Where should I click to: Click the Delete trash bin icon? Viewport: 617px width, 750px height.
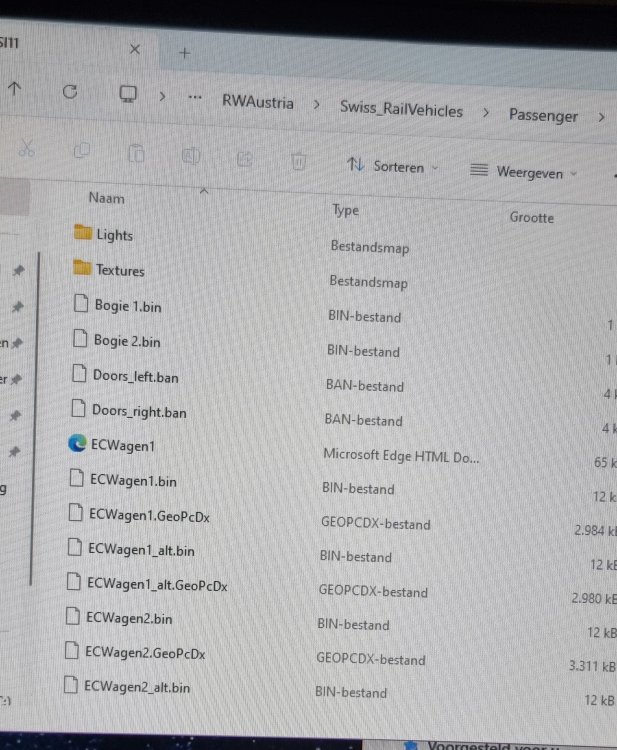click(297, 161)
